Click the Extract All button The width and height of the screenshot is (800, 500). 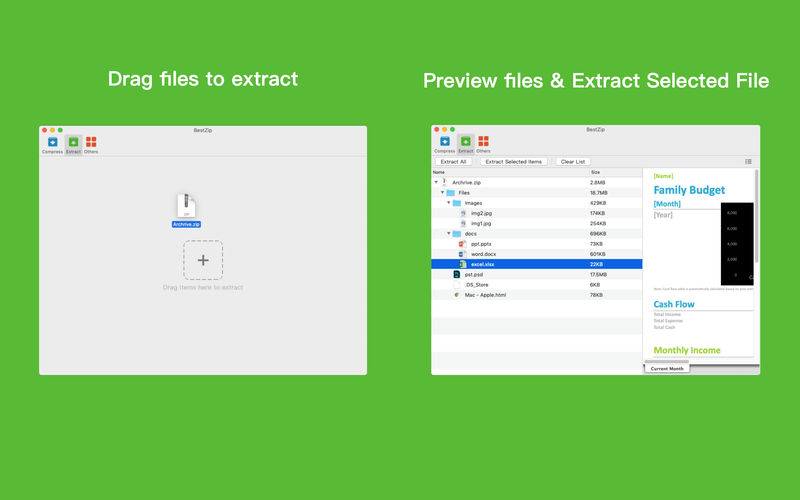[x=453, y=162]
